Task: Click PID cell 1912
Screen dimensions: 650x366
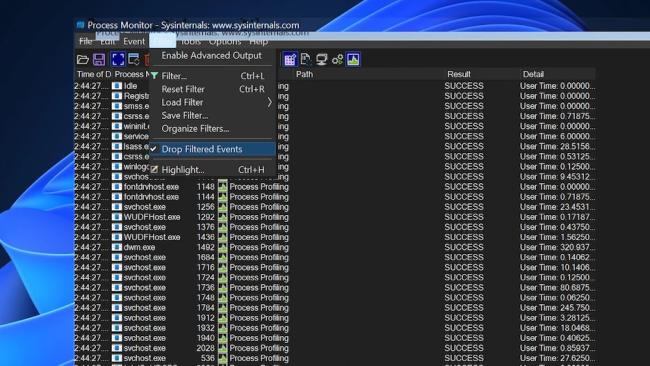Action: [206, 318]
